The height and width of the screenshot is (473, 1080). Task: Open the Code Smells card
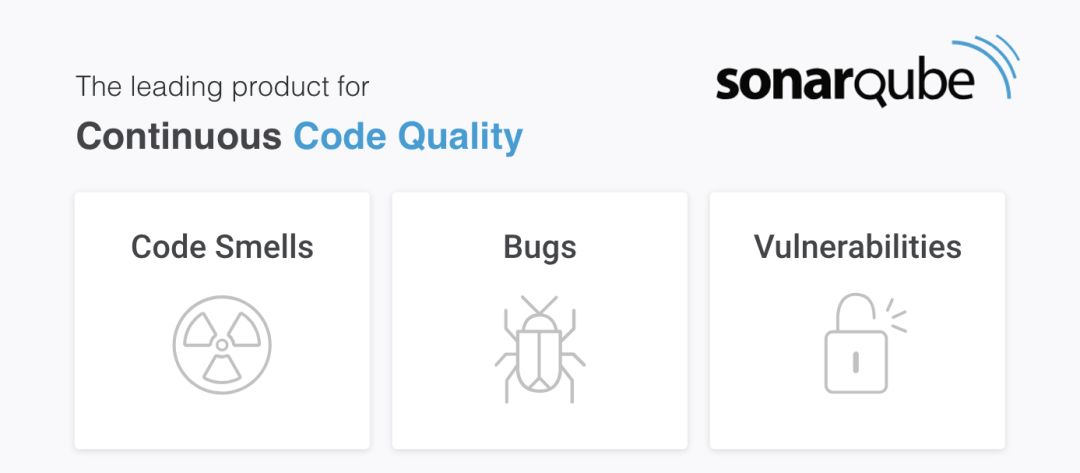(x=222, y=321)
